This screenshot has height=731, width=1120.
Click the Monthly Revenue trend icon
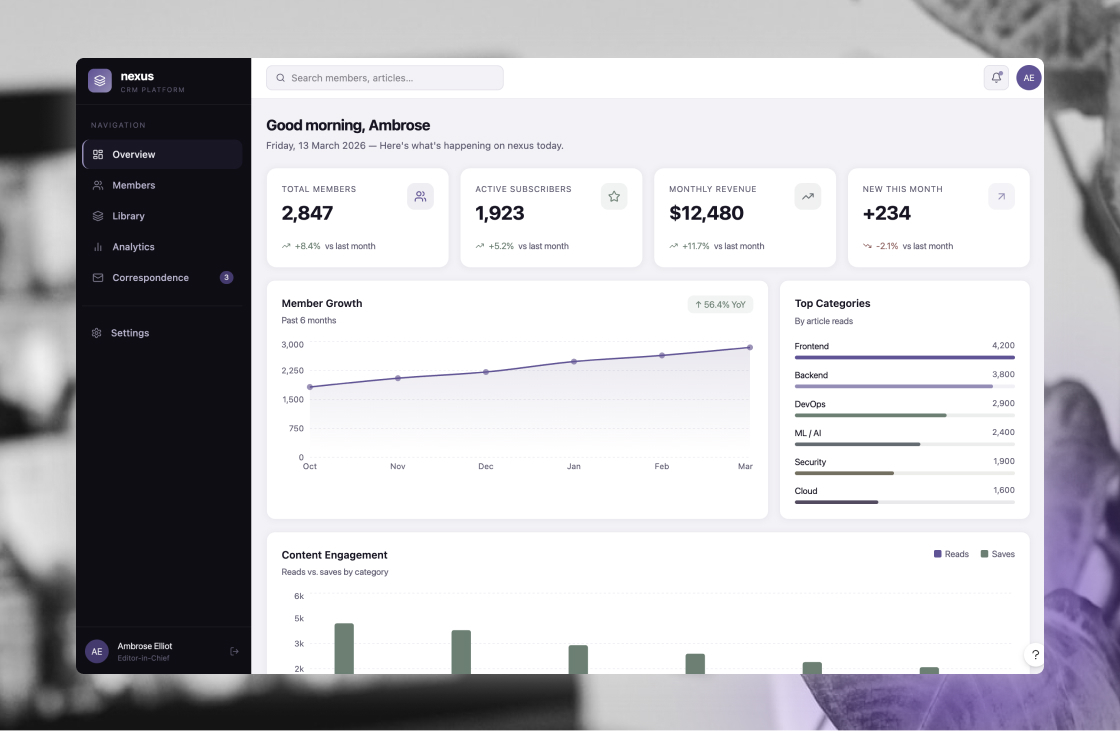click(808, 197)
